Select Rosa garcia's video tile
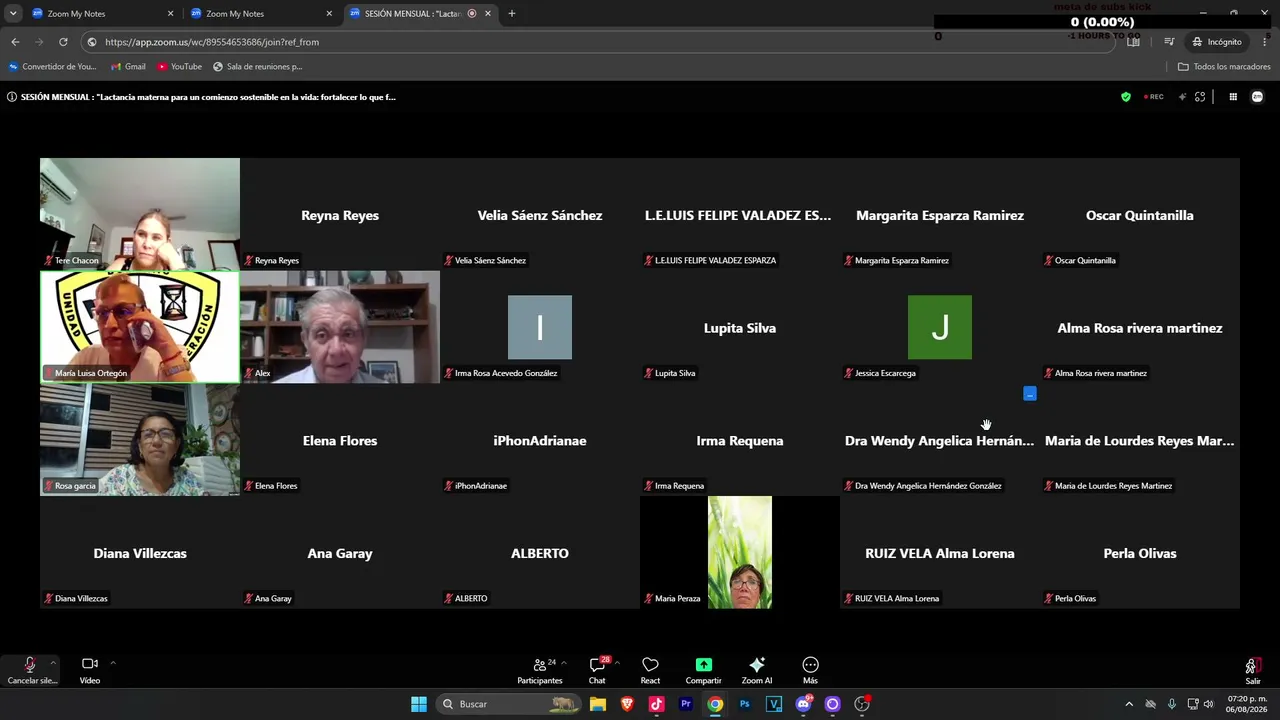This screenshot has height=720, width=1280. 140,440
